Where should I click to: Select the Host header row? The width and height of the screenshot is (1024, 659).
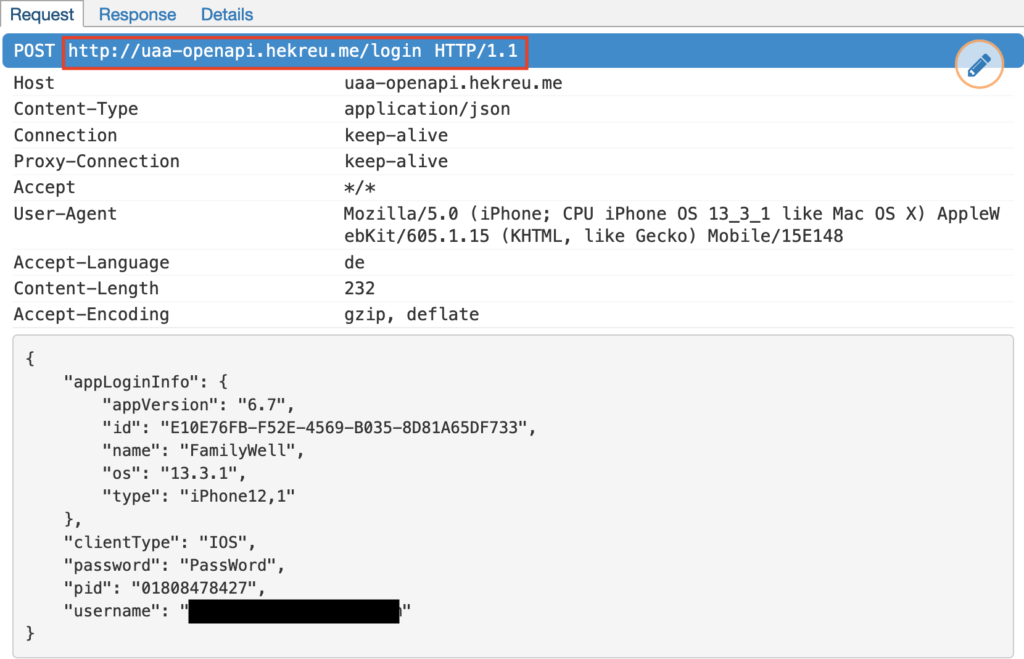point(34,83)
